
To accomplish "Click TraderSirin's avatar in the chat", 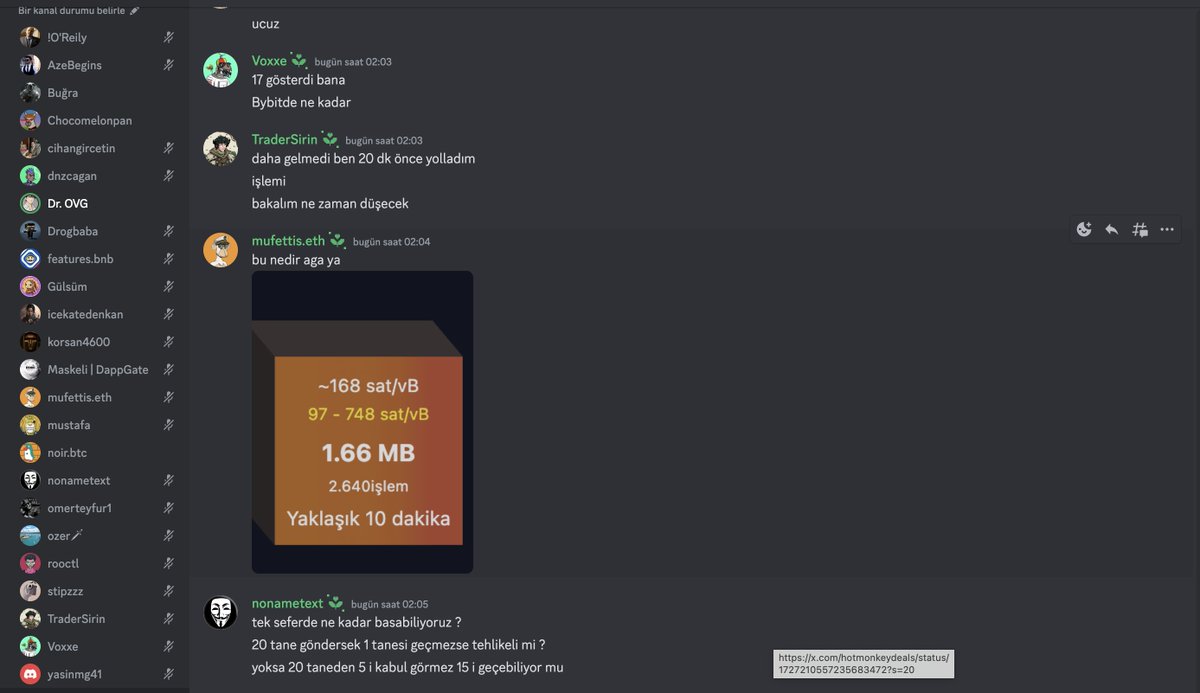I will [x=221, y=149].
